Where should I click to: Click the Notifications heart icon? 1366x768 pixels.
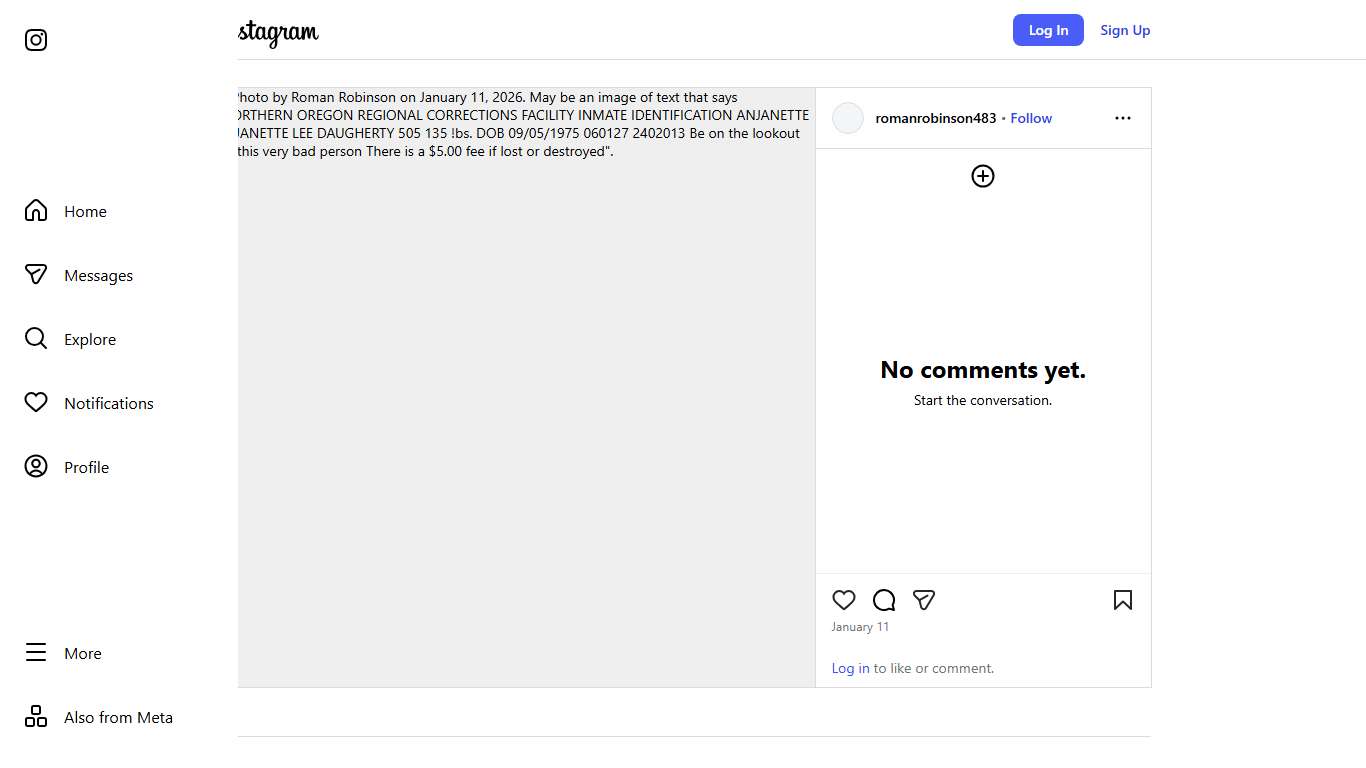(x=36, y=403)
